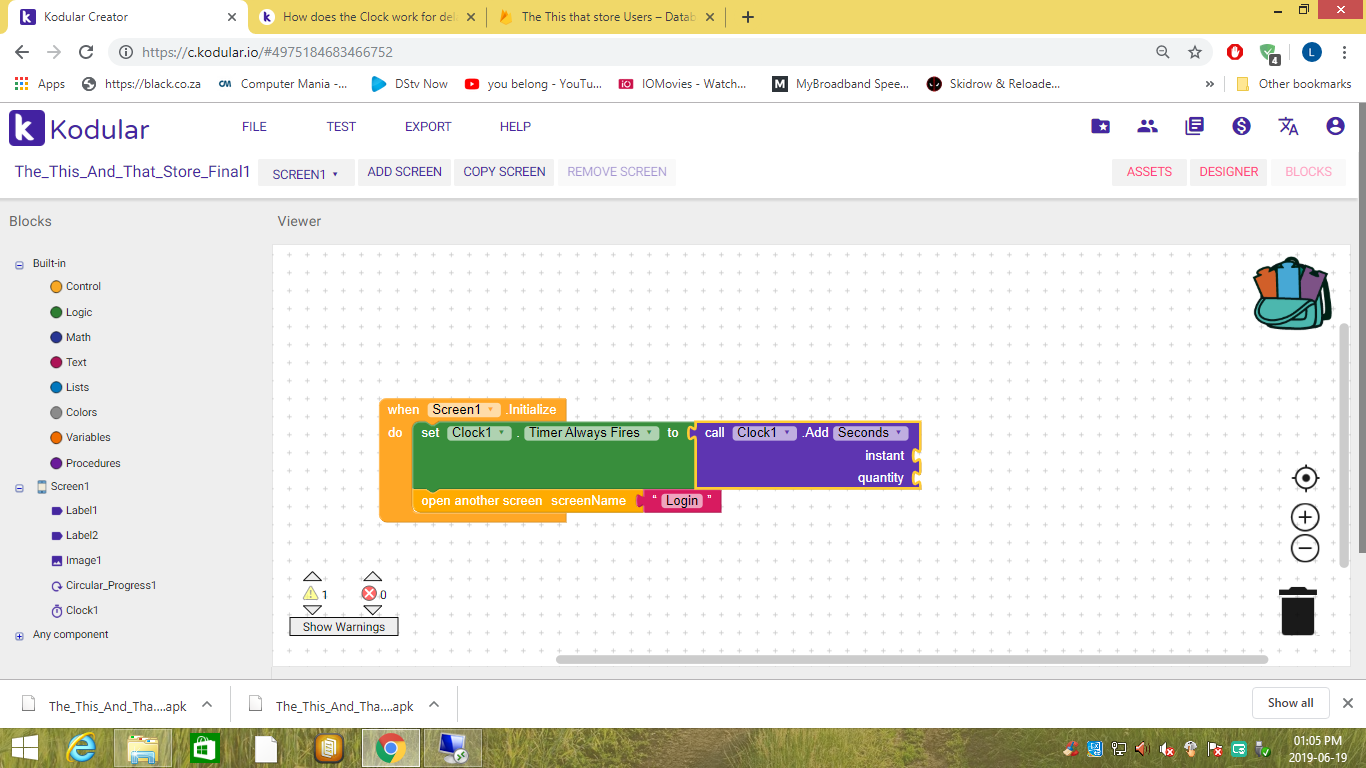Select the Colors block category
Image resolution: width=1366 pixels, height=768 pixels.
point(81,412)
